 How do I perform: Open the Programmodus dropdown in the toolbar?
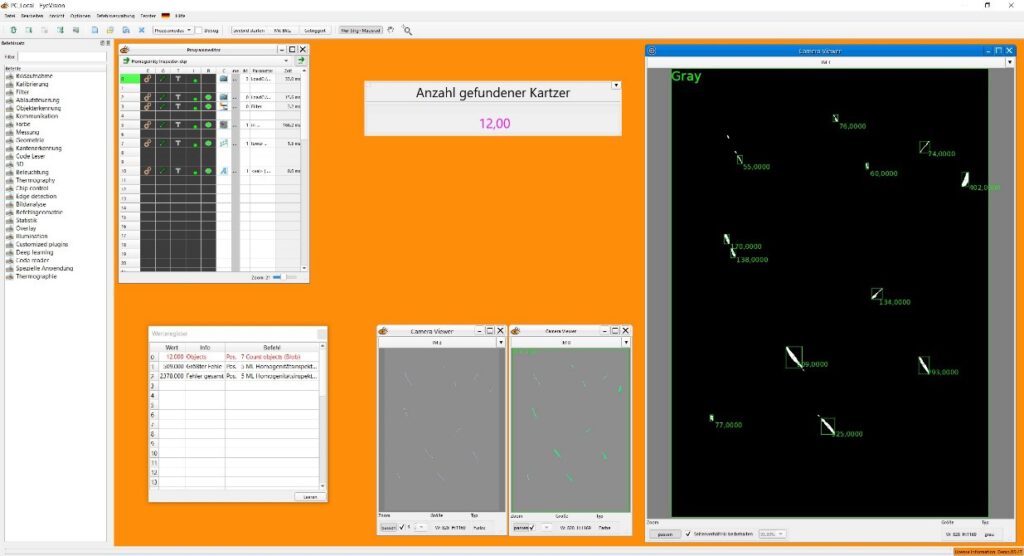coord(172,30)
